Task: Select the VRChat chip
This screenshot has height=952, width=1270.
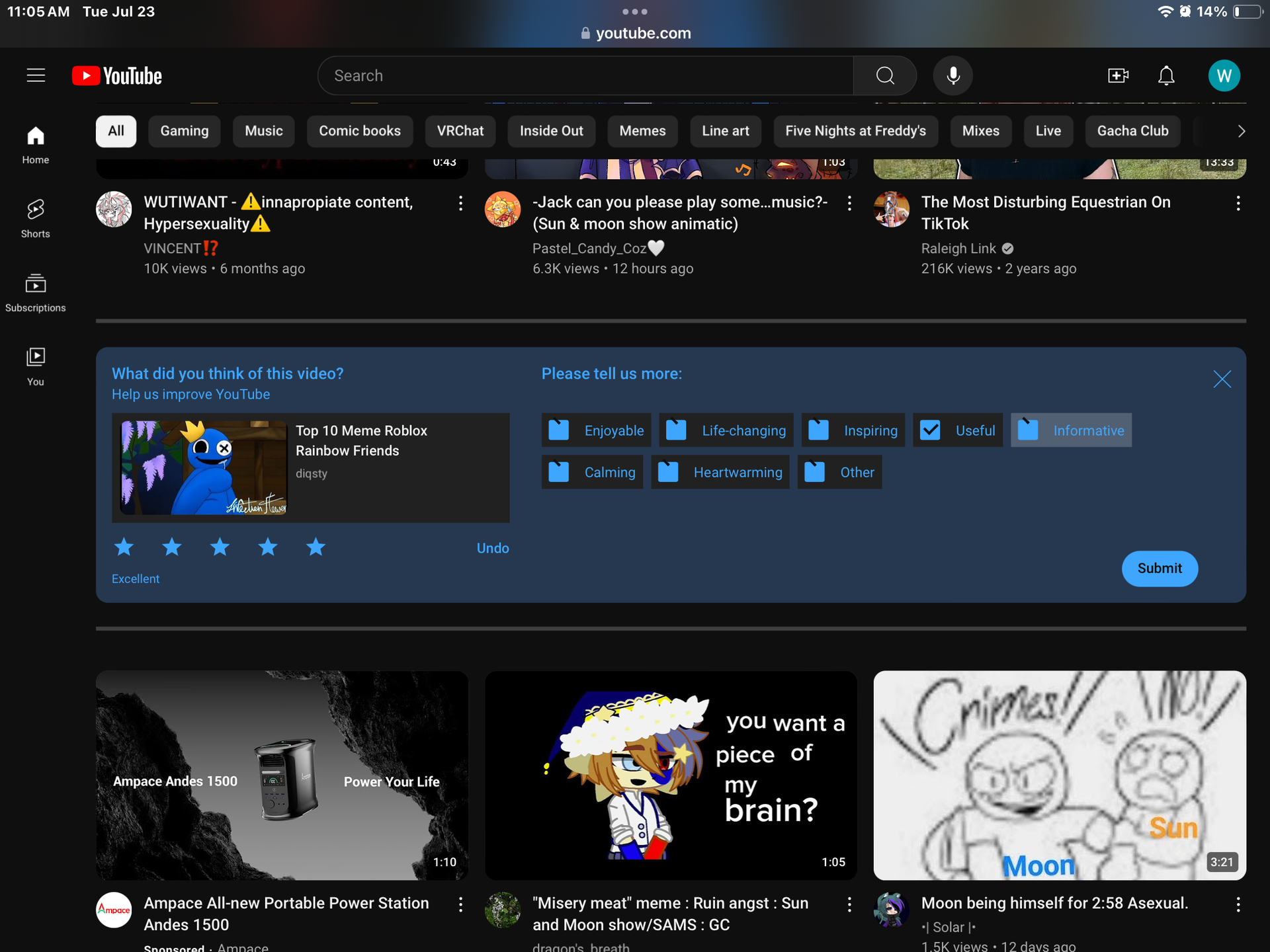Action: click(x=460, y=131)
